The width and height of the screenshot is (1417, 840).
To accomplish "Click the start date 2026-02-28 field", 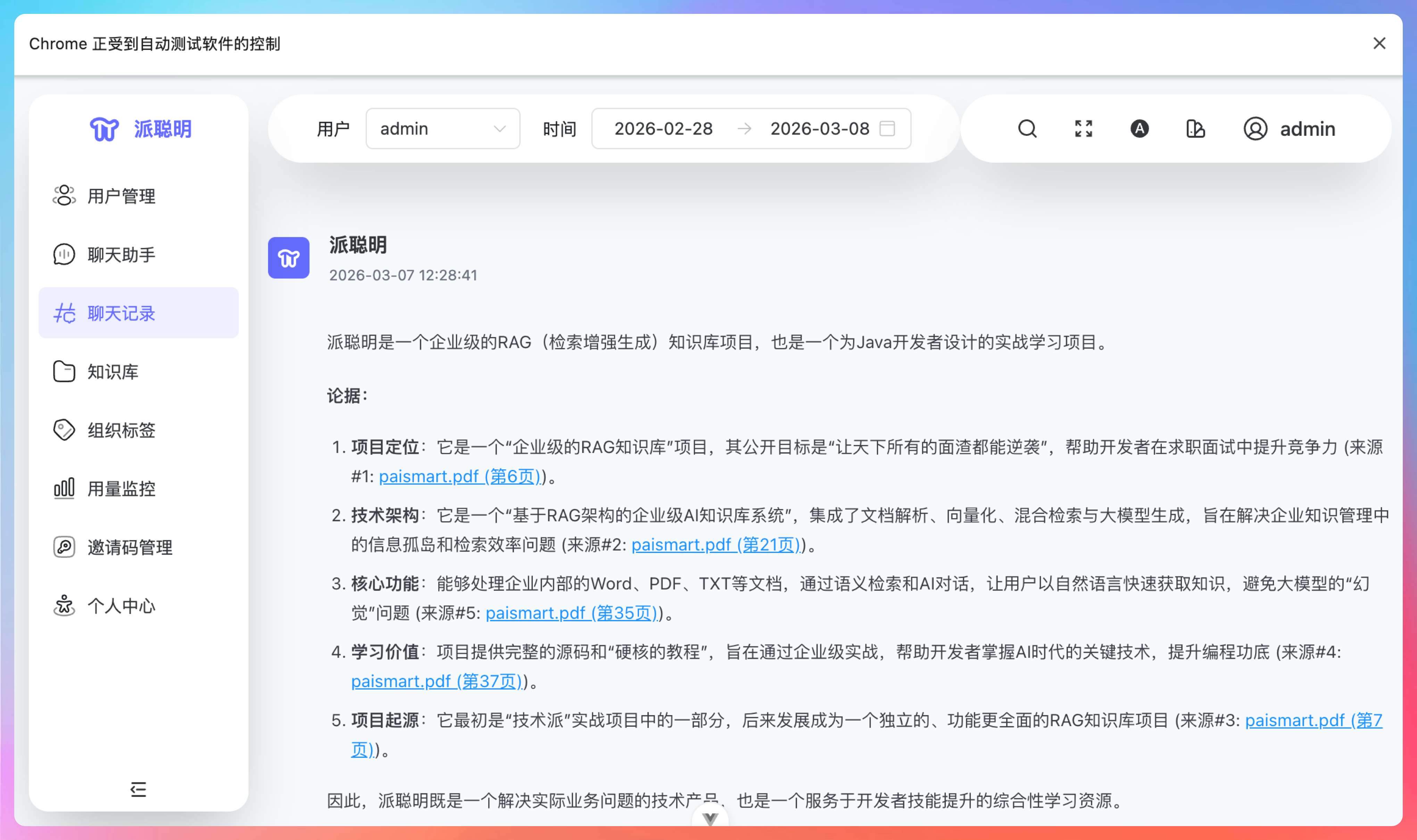I will click(663, 129).
